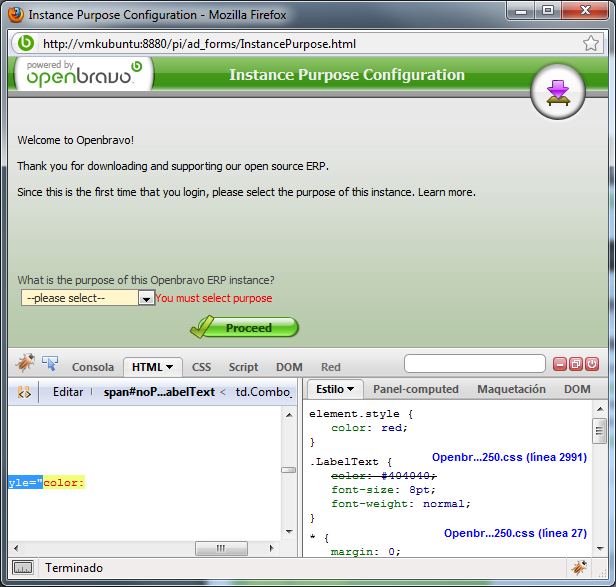Bookmark this page with the star icon
The width and height of the screenshot is (616, 587).
(590, 43)
